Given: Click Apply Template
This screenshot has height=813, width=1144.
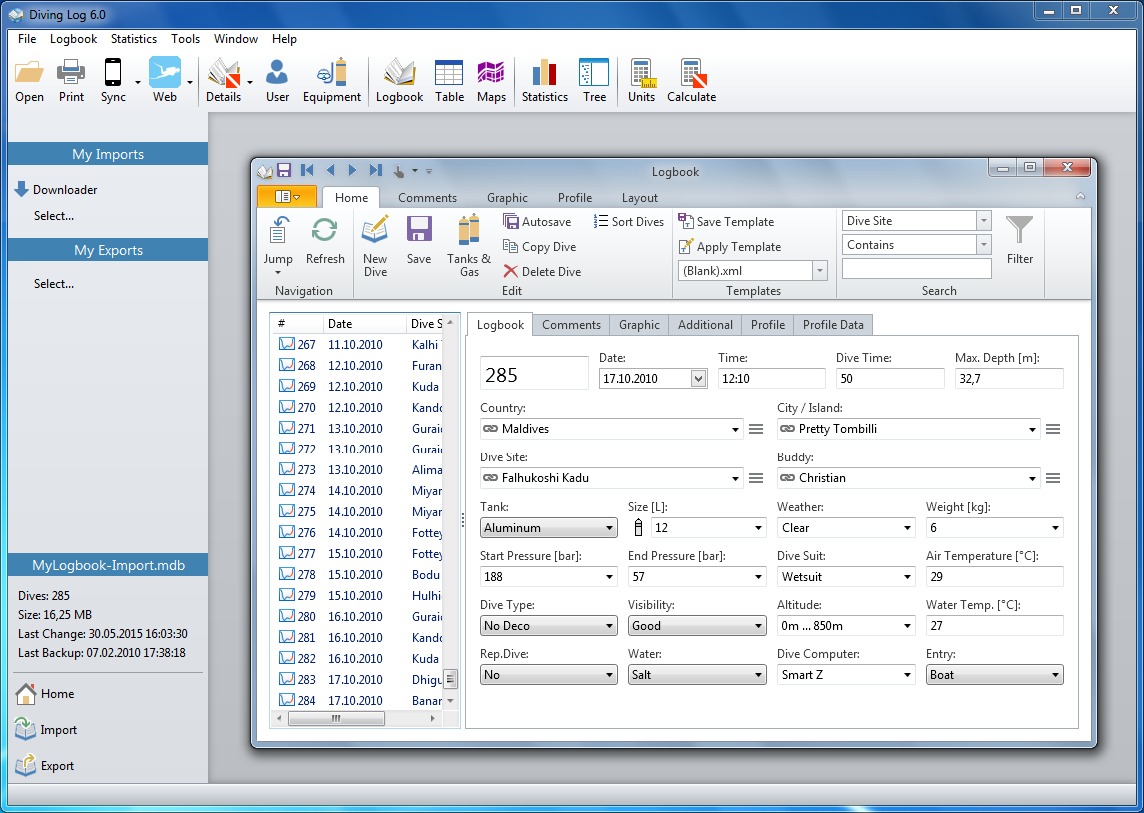Looking at the screenshot, I should tap(730, 247).
